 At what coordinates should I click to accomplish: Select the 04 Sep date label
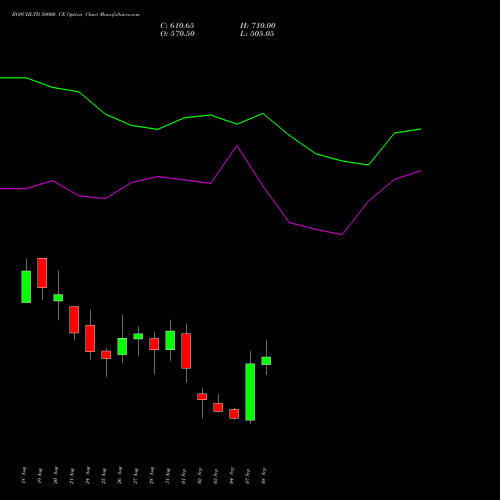[x=232, y=476]
